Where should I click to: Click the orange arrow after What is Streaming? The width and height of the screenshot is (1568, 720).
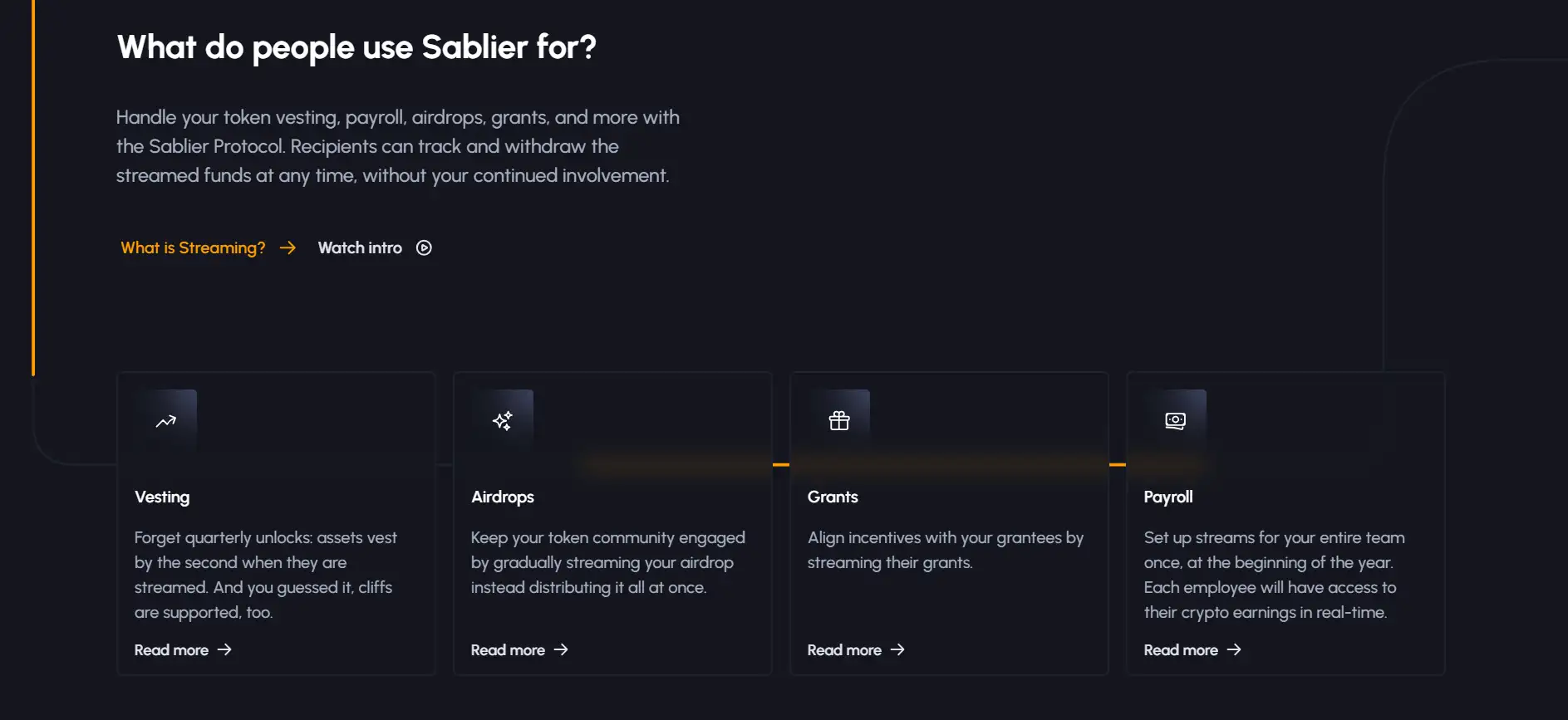click(288, 247)
